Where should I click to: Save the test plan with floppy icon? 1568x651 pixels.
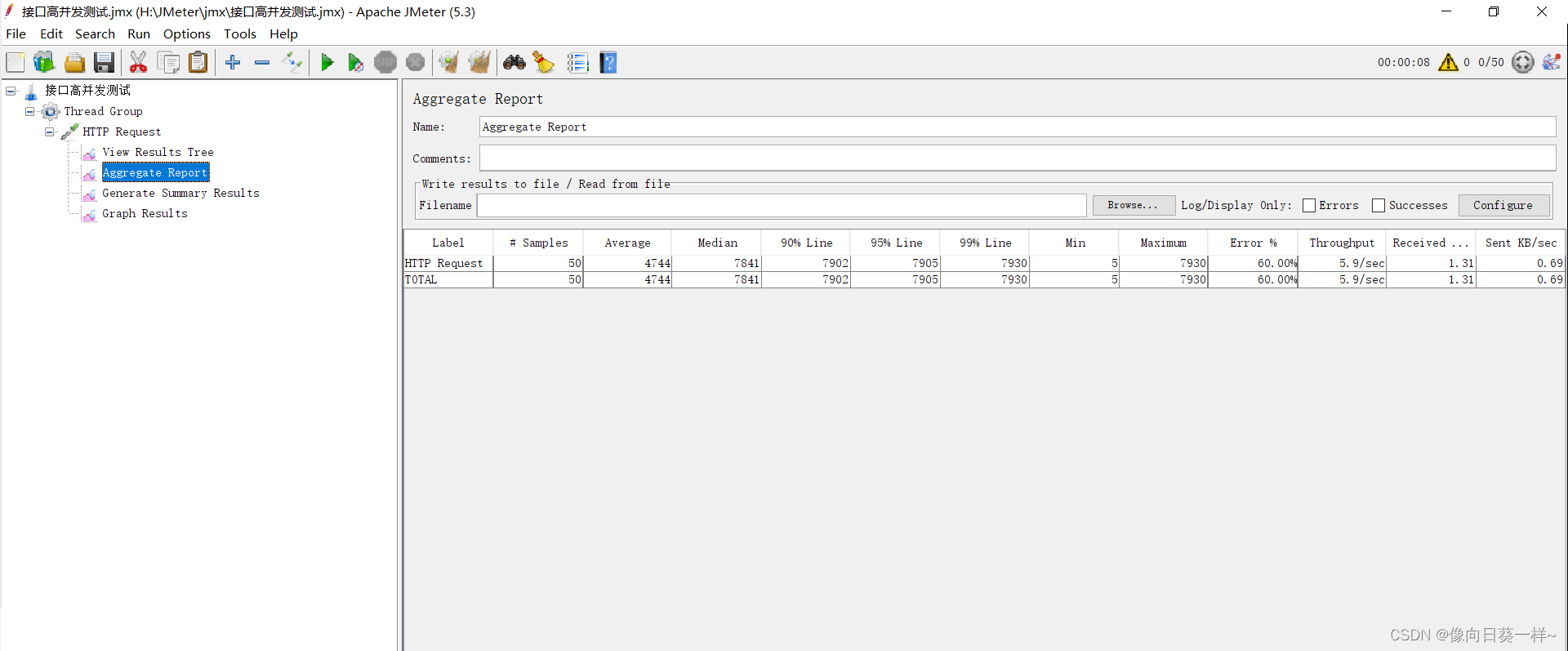coord(104,62)
